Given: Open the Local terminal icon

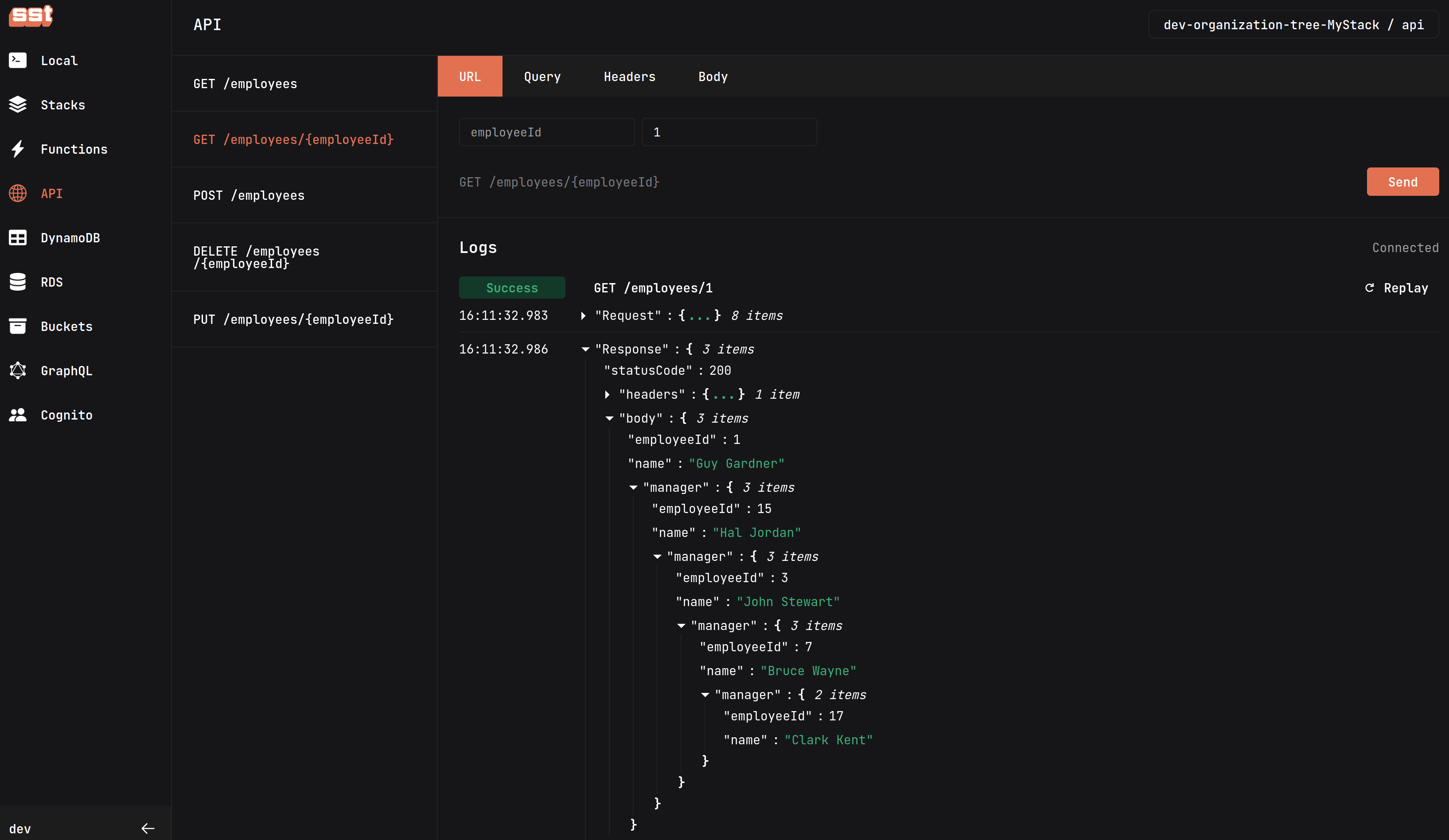Looking at the screenshot, I should [18, 60].
